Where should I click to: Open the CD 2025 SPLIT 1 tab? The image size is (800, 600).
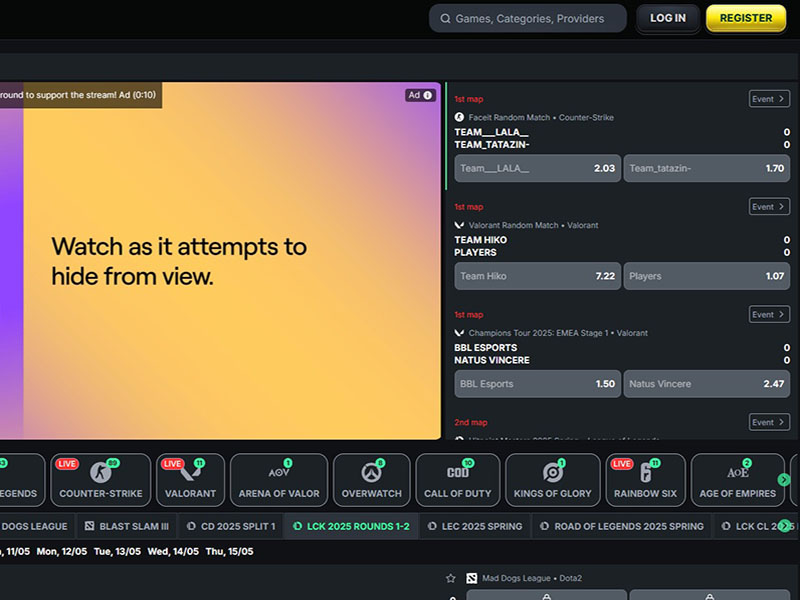pos(231,526)
